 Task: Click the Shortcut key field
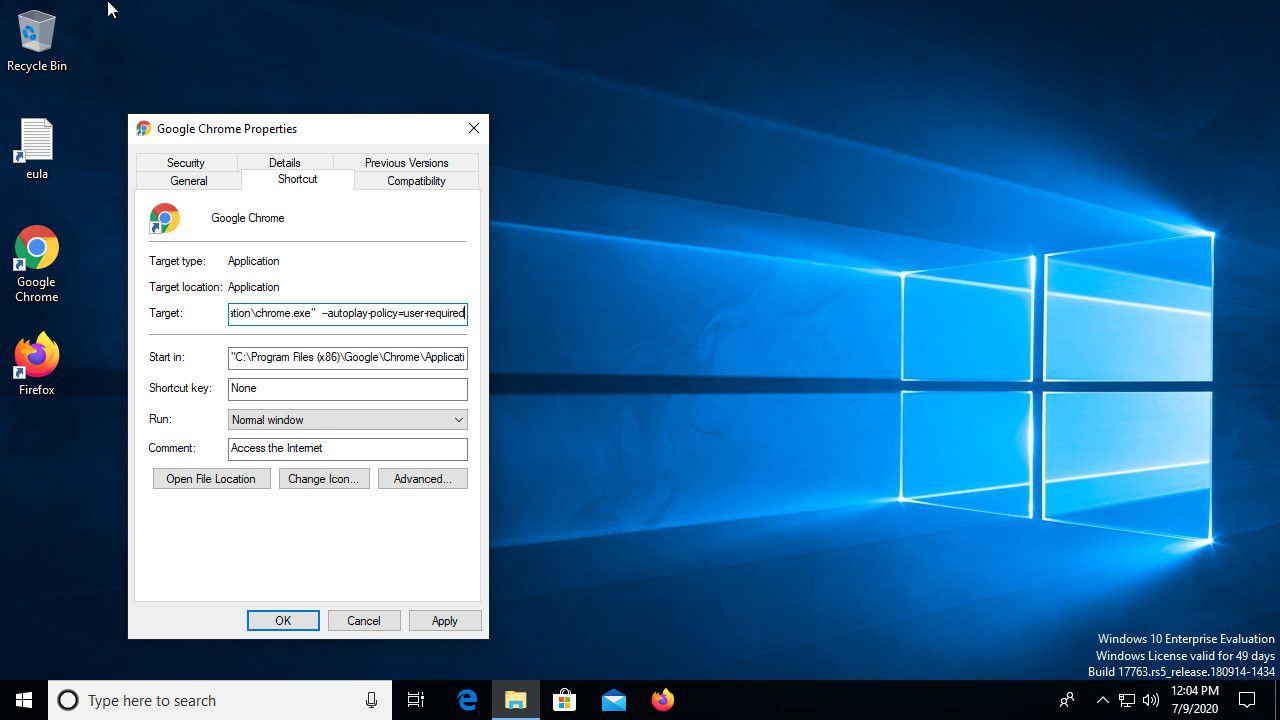[x=348, y=388]
